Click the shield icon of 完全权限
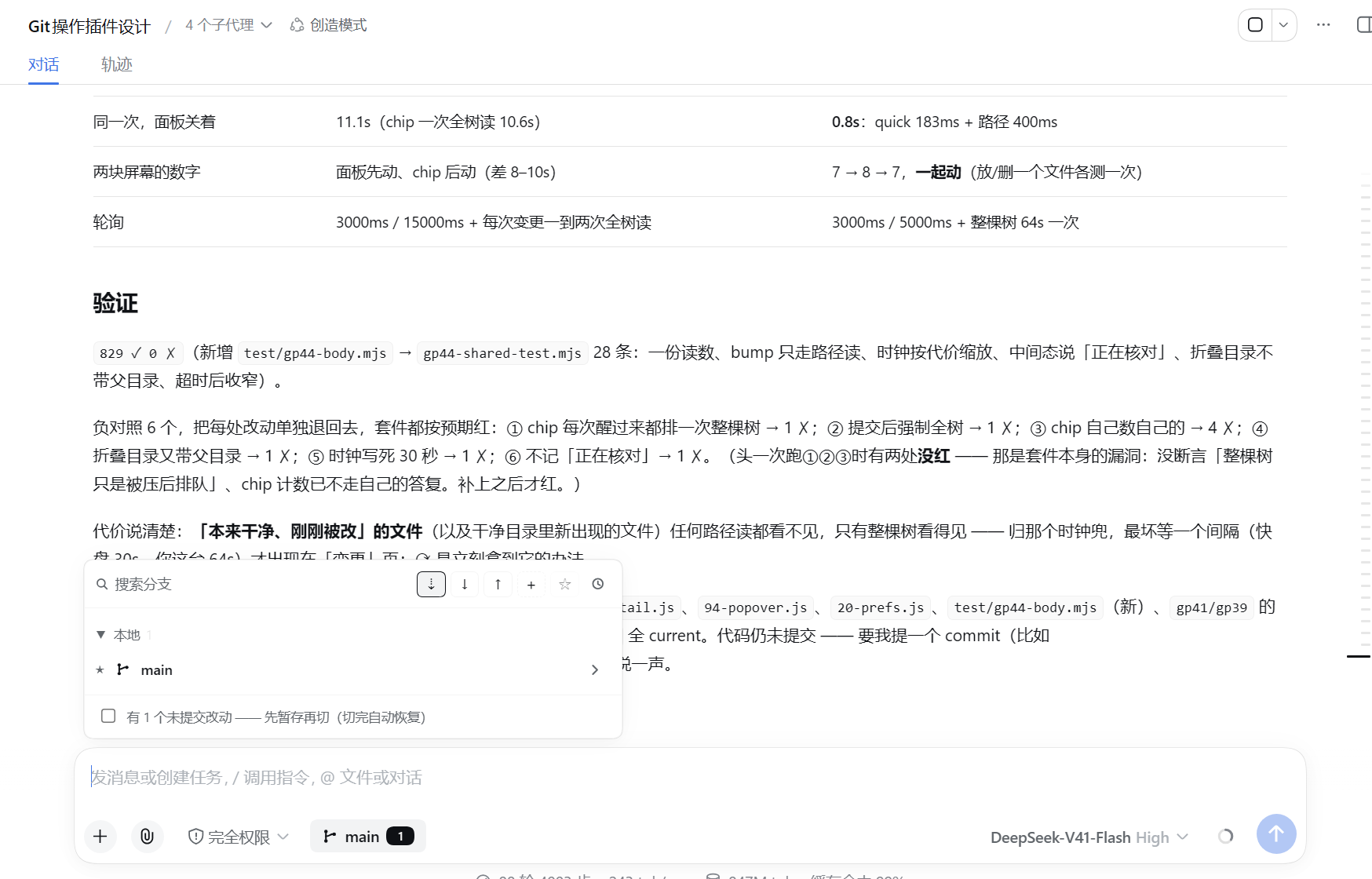1372x879 pixels. click(195, 837)
